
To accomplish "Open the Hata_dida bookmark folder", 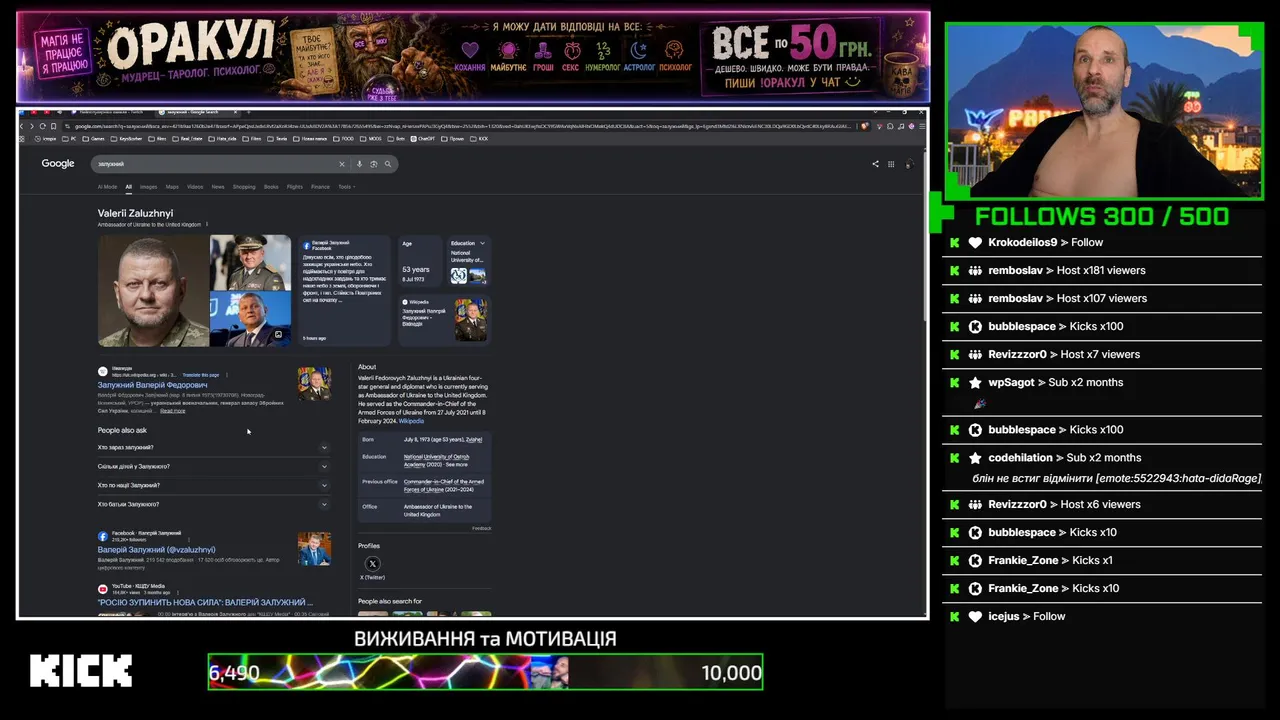I will 223,139.
